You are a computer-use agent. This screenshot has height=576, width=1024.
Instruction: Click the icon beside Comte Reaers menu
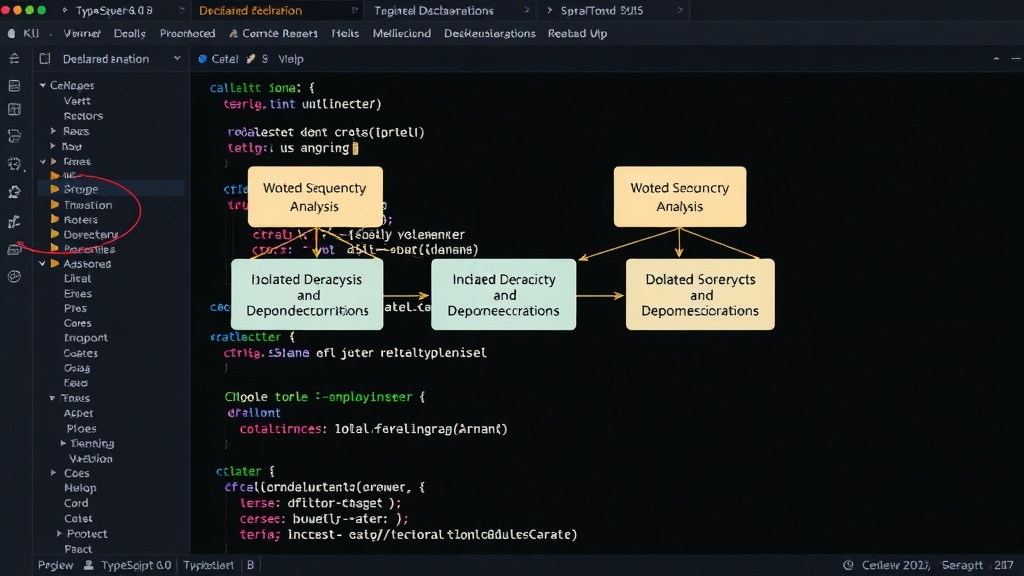233,33
